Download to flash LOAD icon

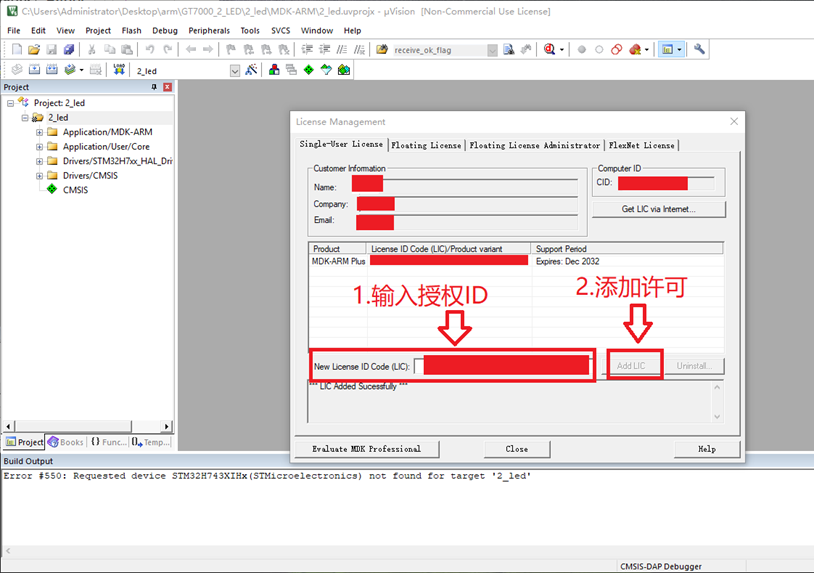point(119,70)
